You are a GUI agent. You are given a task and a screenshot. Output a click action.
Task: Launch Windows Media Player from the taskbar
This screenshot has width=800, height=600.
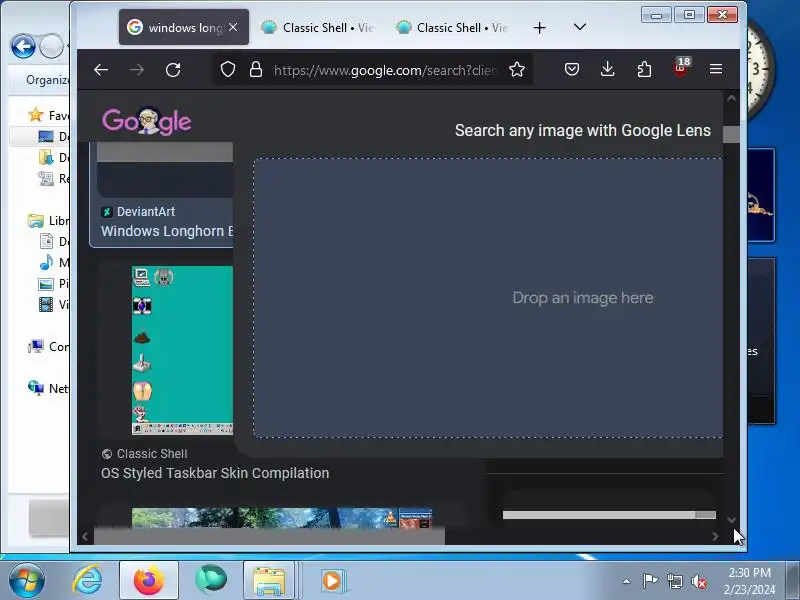click(333, 581)
